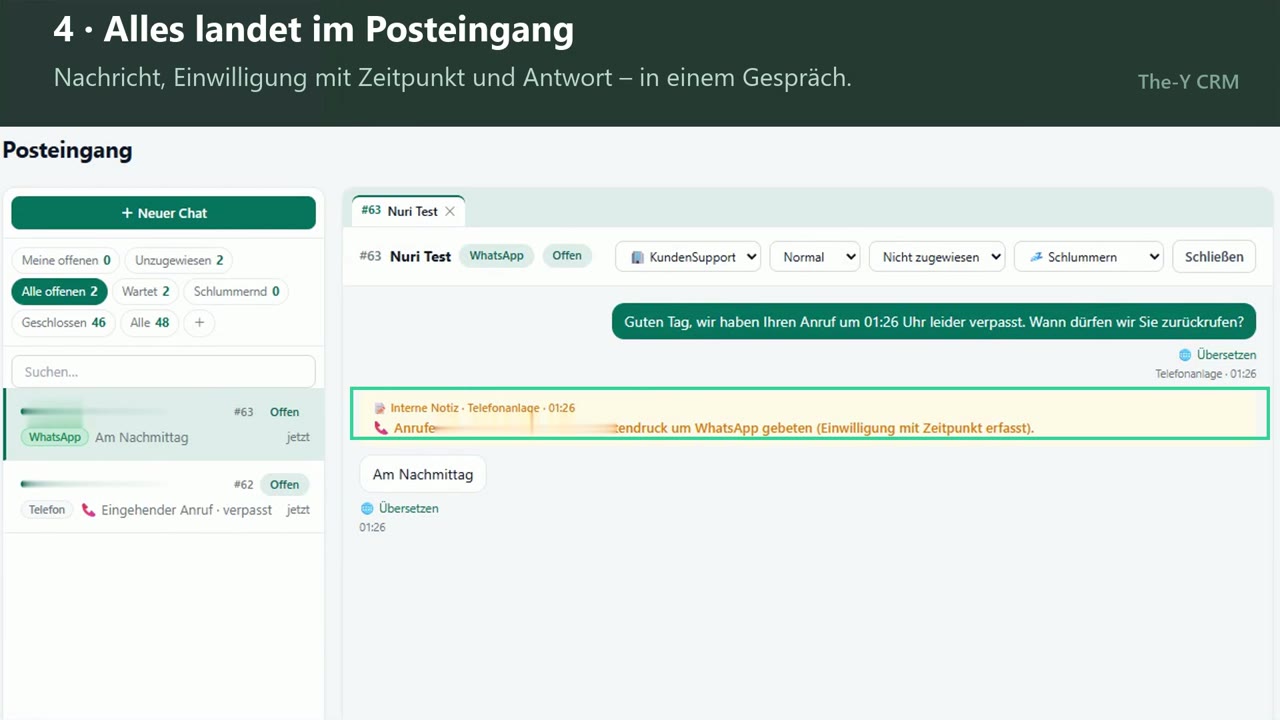Show Geschlossen conversations
The height and width of the screenshot is (720, 1280).
(63, 322)
